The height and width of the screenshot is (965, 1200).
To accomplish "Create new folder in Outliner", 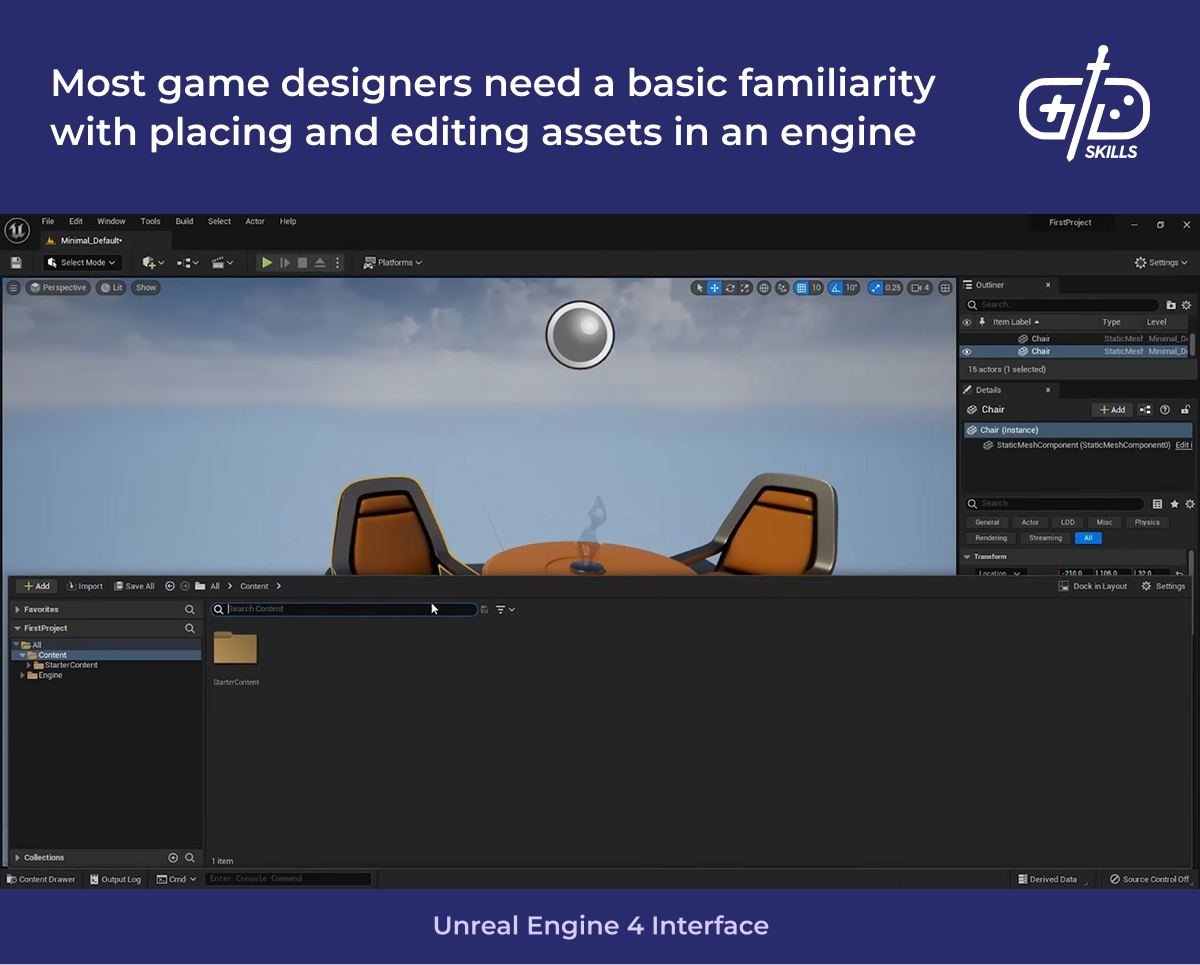I will [x=1171, y=305].
